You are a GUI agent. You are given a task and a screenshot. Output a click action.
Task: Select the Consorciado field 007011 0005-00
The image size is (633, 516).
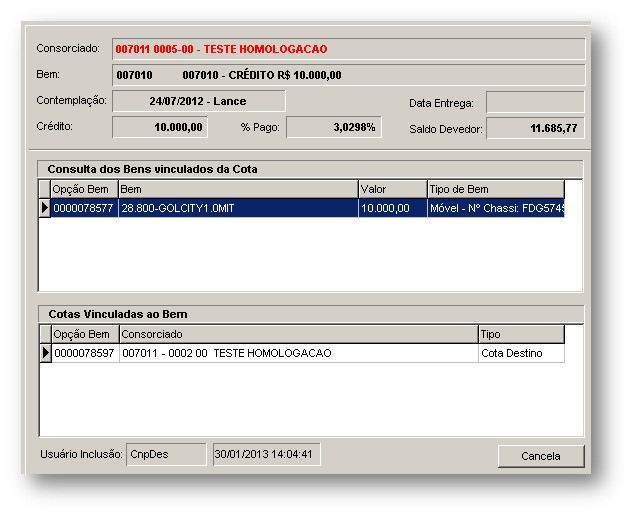349,49
